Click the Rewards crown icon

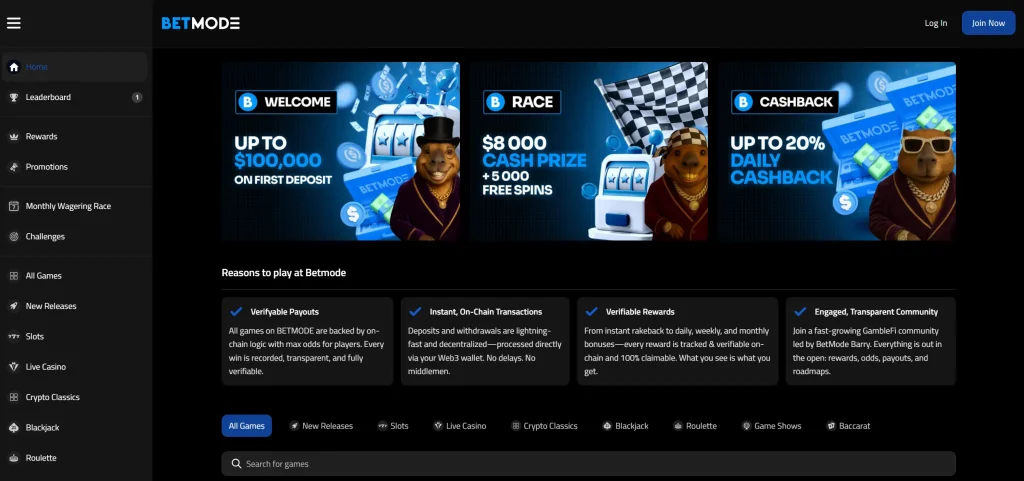(x=14, y=136)
